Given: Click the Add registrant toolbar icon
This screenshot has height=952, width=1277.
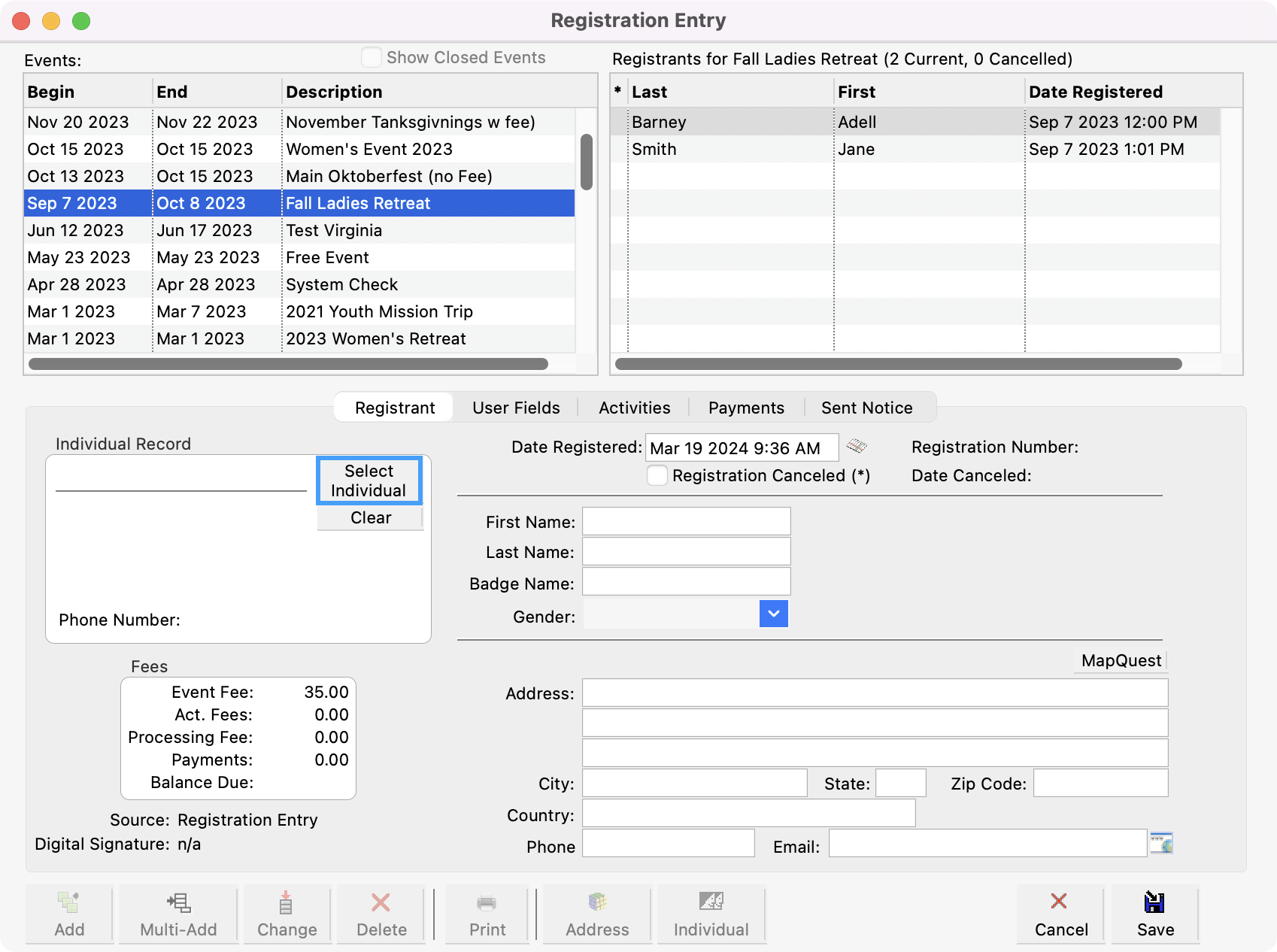Looking at the screenshot, I should [69, 902].
